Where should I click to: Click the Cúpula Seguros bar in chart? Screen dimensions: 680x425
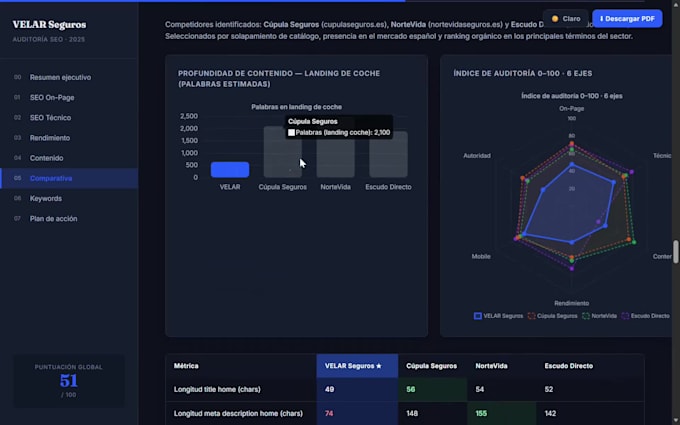pos(283,152)
